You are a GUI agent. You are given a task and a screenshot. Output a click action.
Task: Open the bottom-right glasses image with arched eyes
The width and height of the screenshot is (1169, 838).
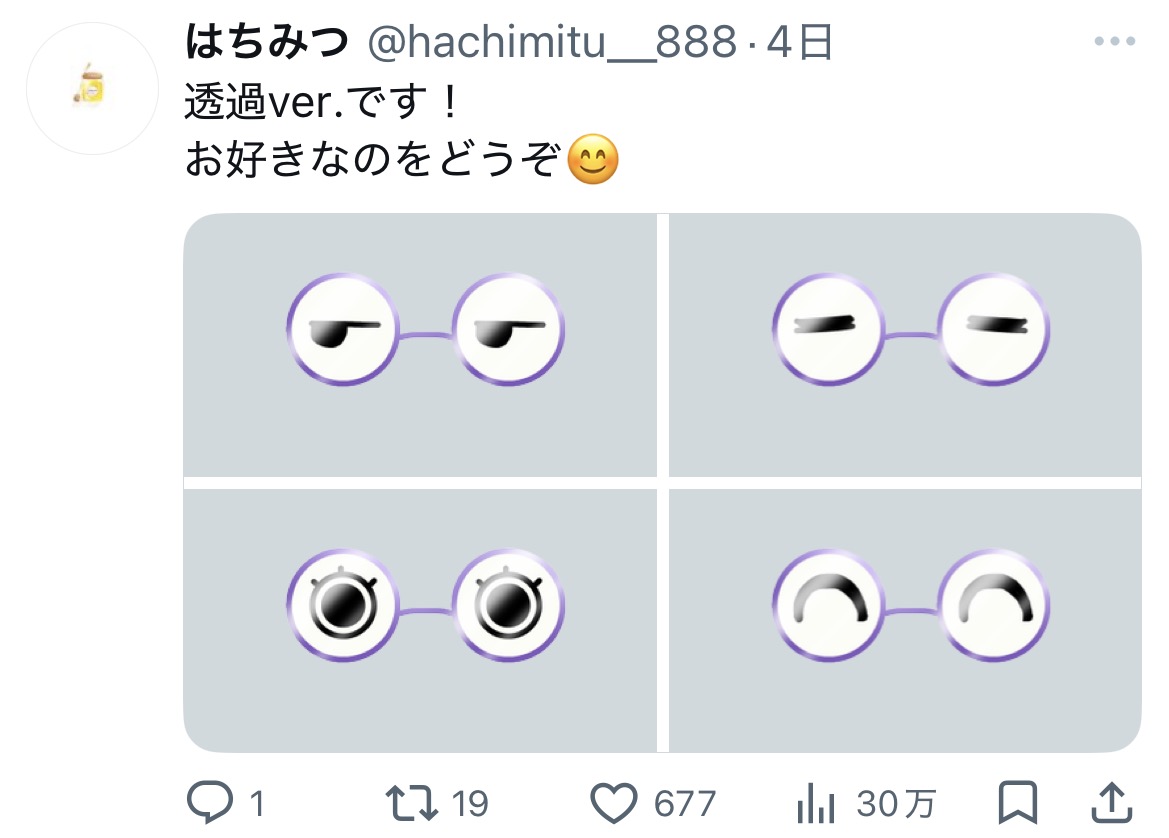coord(905,619)
